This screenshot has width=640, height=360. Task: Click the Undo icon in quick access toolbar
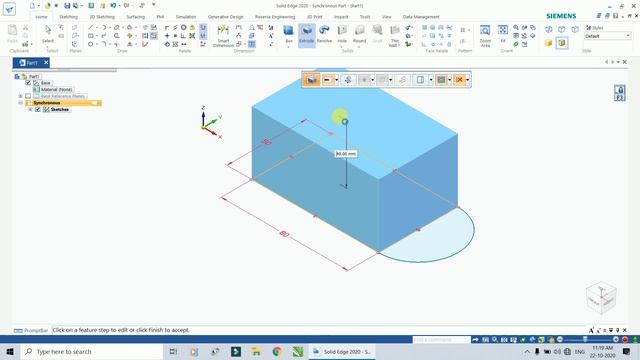pos(113,6)
